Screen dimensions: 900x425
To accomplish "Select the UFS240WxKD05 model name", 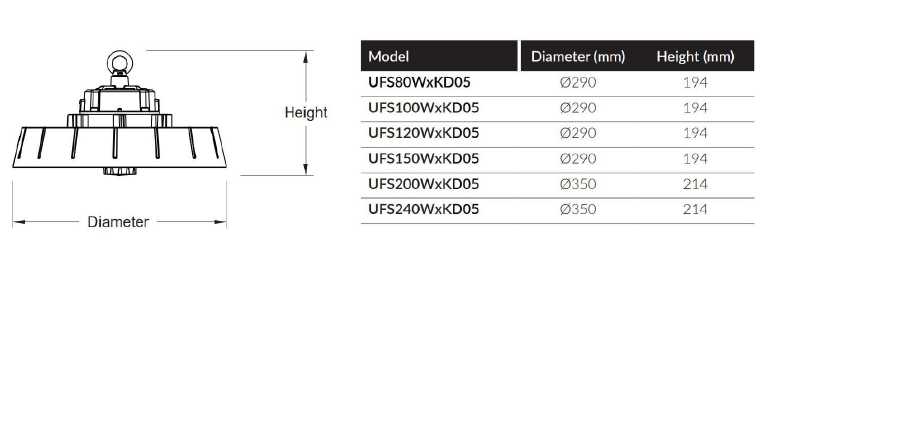I will (424, 209).
